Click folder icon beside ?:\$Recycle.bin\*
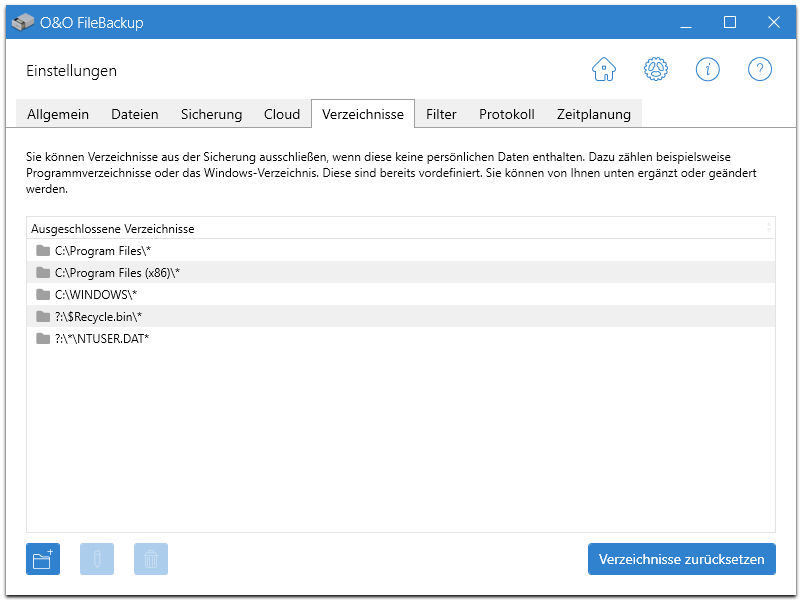Image resolution: width=804 pixels, height=604 pixels. coord(43,317)
